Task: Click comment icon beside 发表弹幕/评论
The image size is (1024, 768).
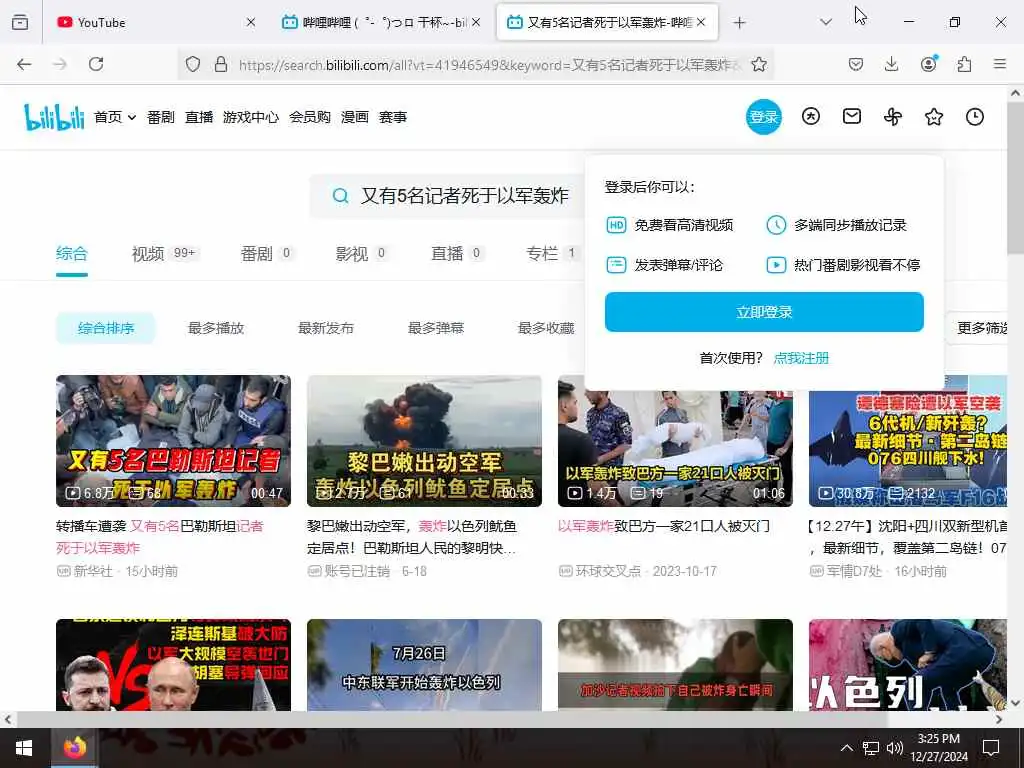Action: pyautogui.click(x=616, y=265)
